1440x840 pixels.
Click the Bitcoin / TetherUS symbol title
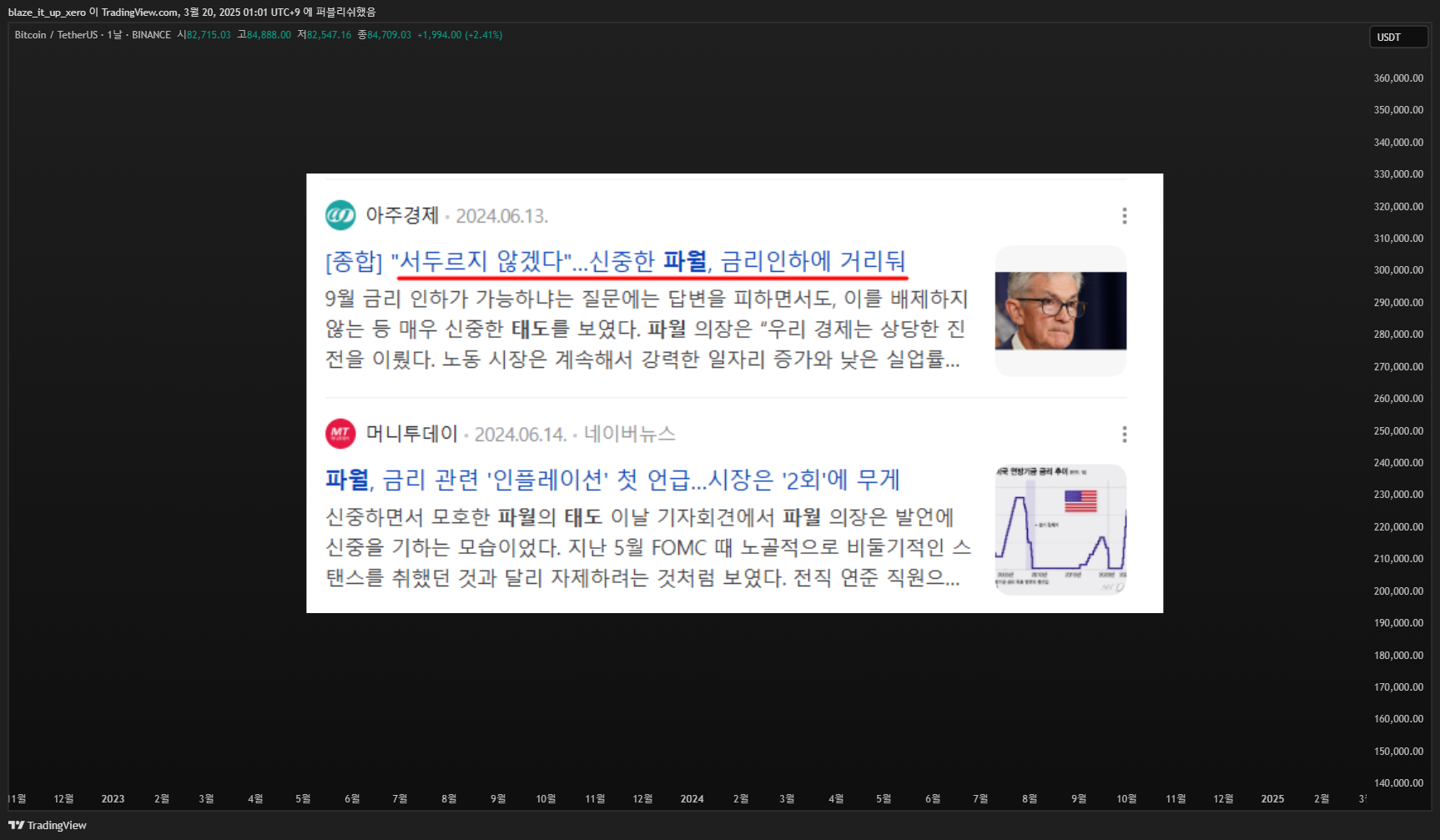click(x=56, y=35)
